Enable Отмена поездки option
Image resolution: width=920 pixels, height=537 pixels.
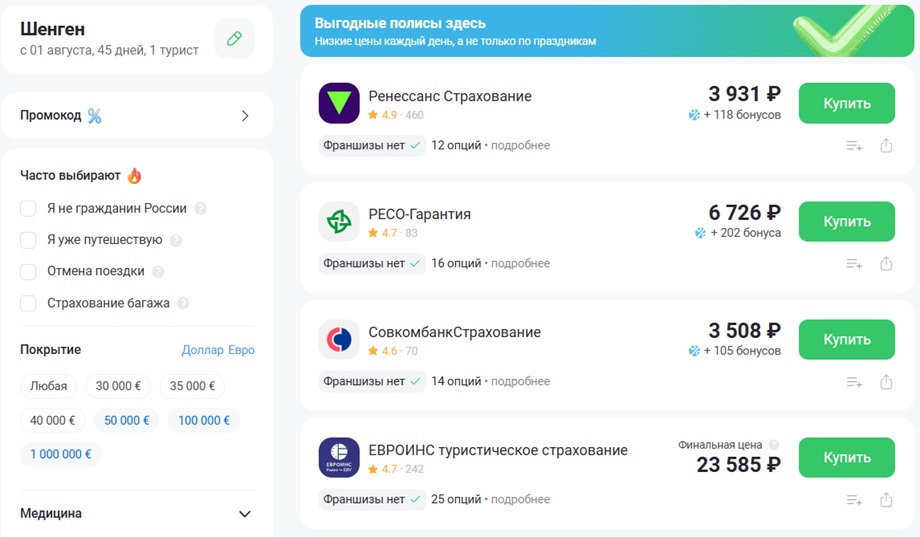coord(28,272)
